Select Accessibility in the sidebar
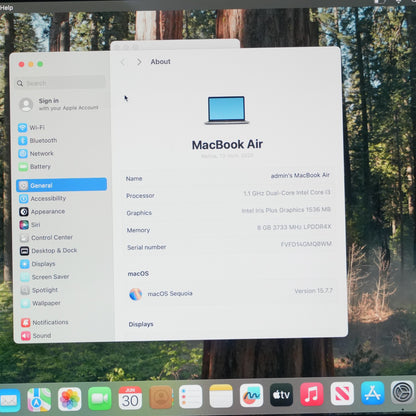 click(42, 198)
